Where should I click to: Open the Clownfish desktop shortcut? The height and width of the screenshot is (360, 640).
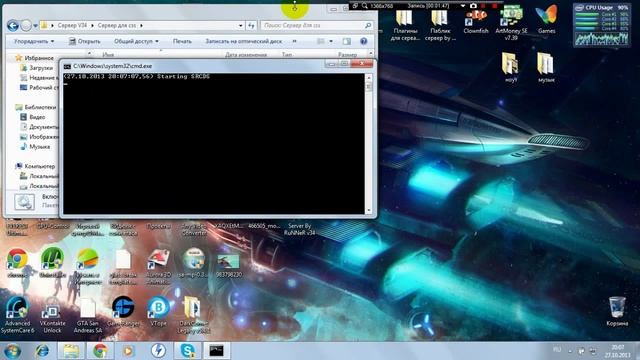point(476,20)
